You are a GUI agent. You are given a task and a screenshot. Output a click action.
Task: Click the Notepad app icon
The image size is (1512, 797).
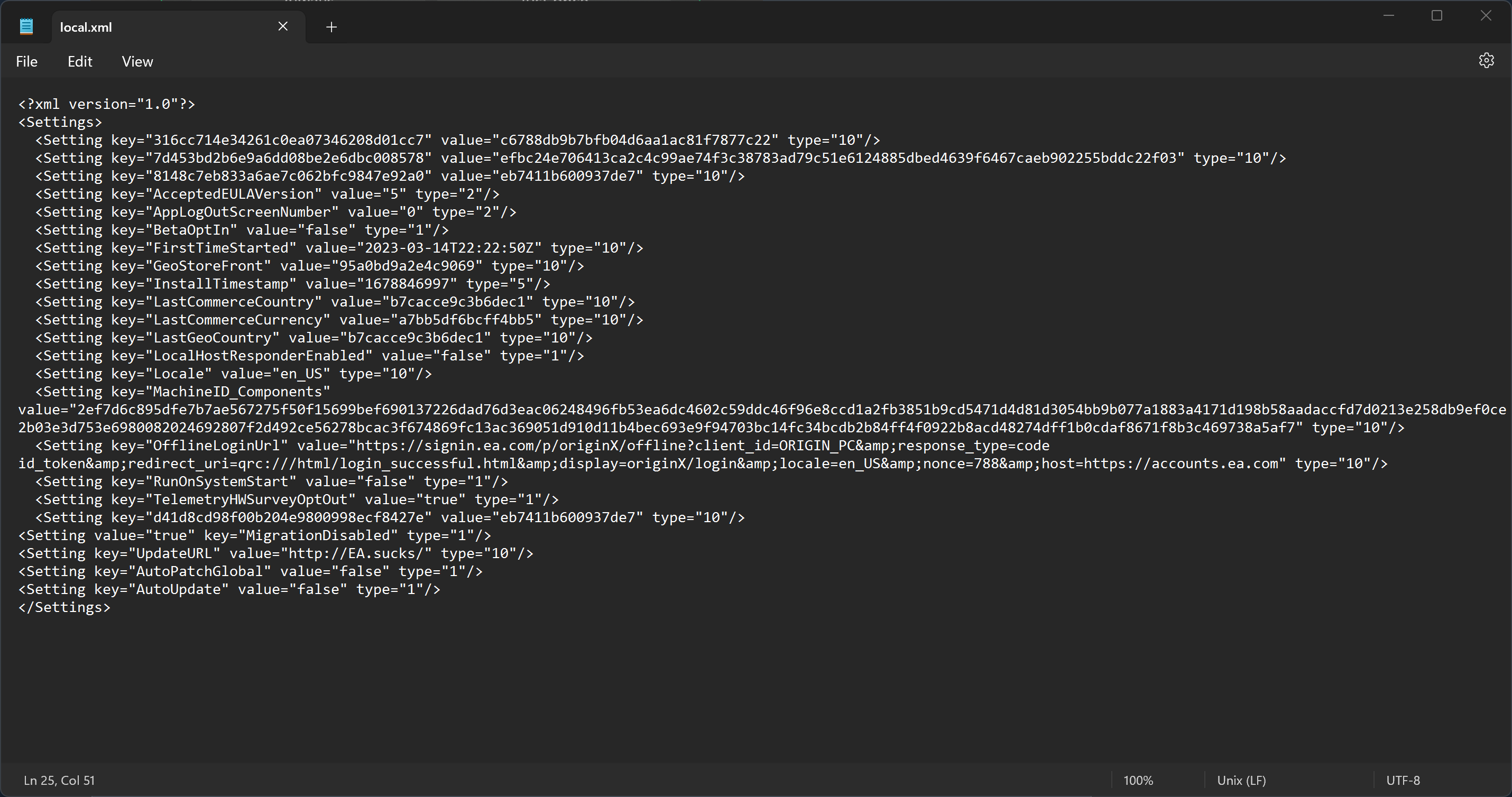tap(26, 27)
